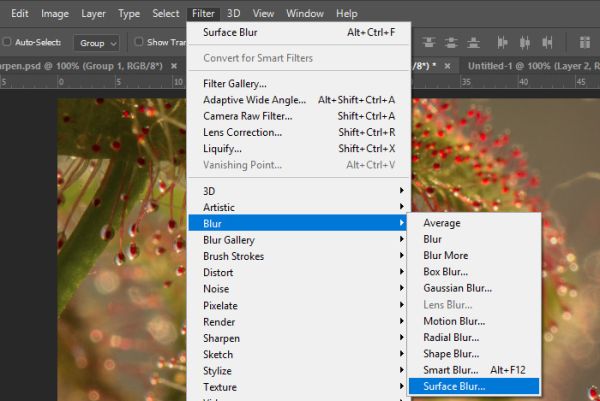This screenshot has height=401, width=600.
Task: Open the Help menu
Action: click(x=347, y=14)
